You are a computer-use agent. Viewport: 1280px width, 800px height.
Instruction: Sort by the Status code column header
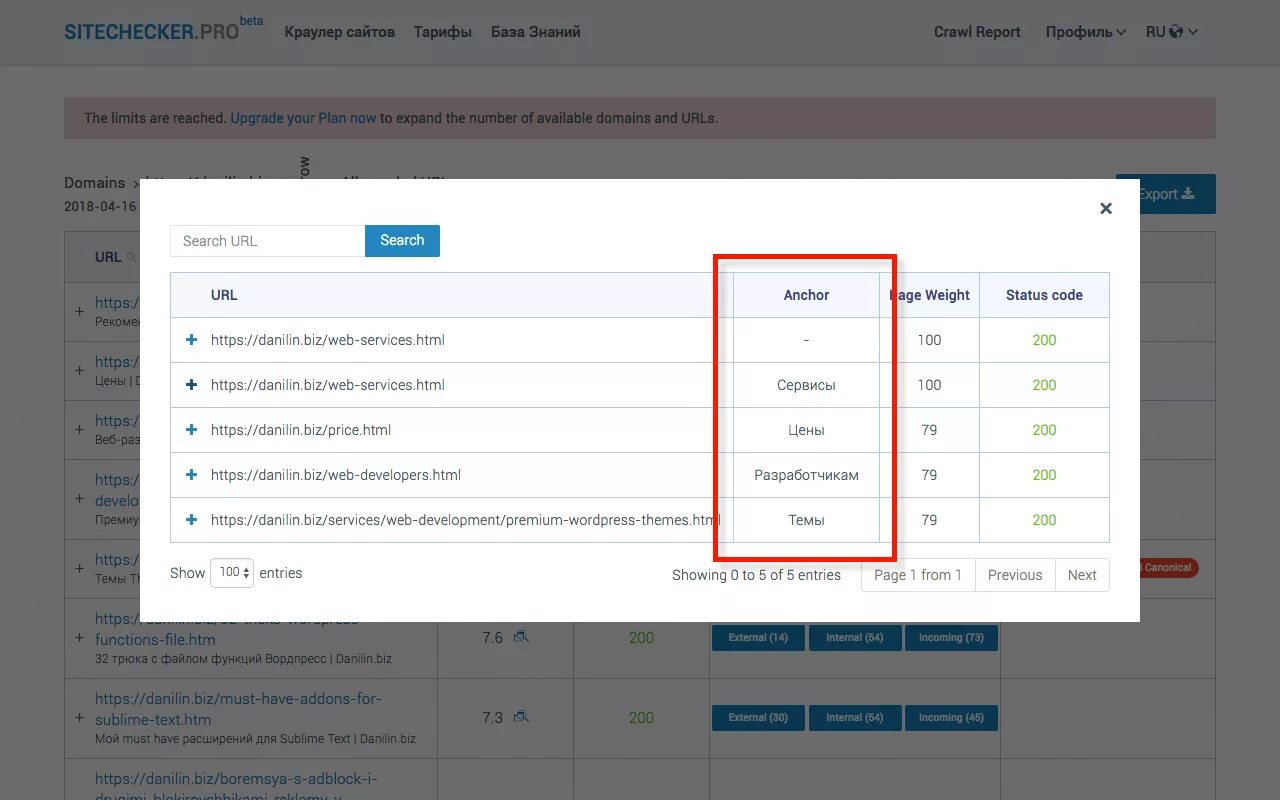tap(1044, 295)
